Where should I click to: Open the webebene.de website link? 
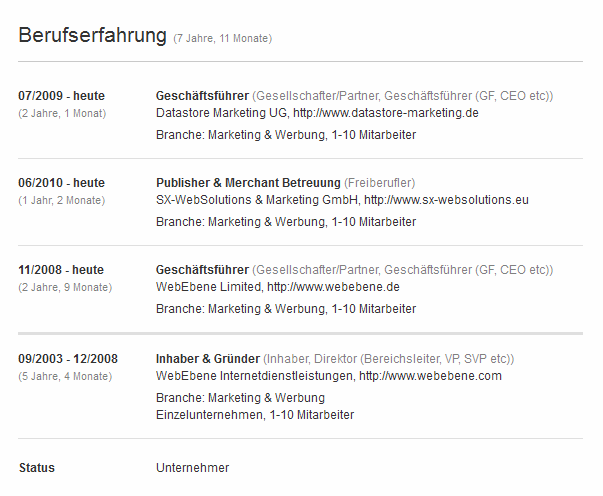(333, 287)
